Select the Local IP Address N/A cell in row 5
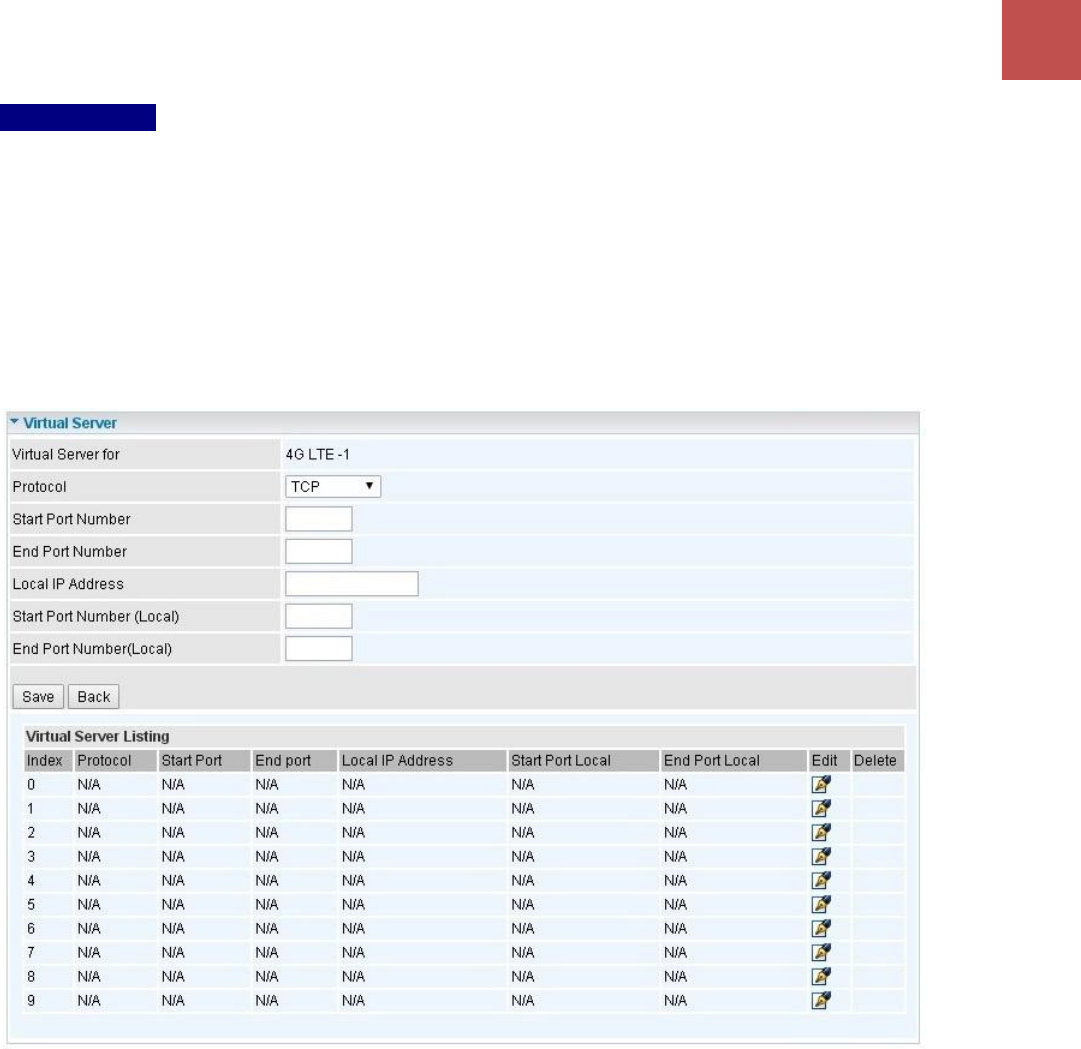Screen dimensions: 1081x1049 [x=353, y=904]
